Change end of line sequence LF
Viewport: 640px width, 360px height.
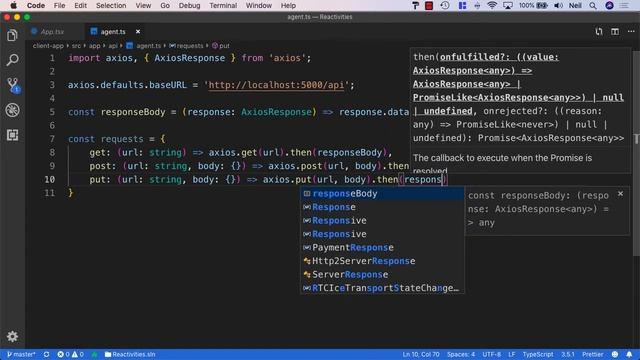coord(511,354)
